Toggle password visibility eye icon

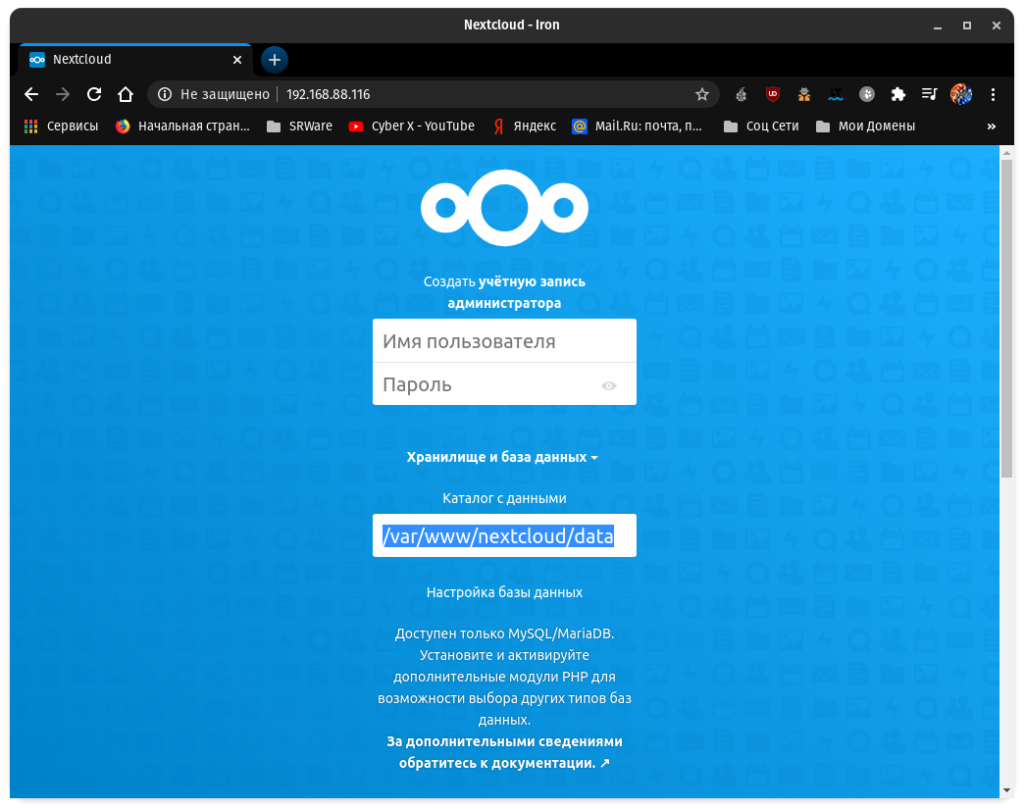point(609,385)
